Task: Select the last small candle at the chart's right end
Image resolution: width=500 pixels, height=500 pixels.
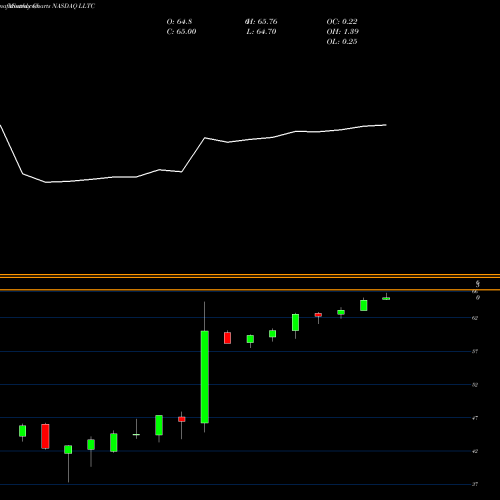Action: (386, 298)
